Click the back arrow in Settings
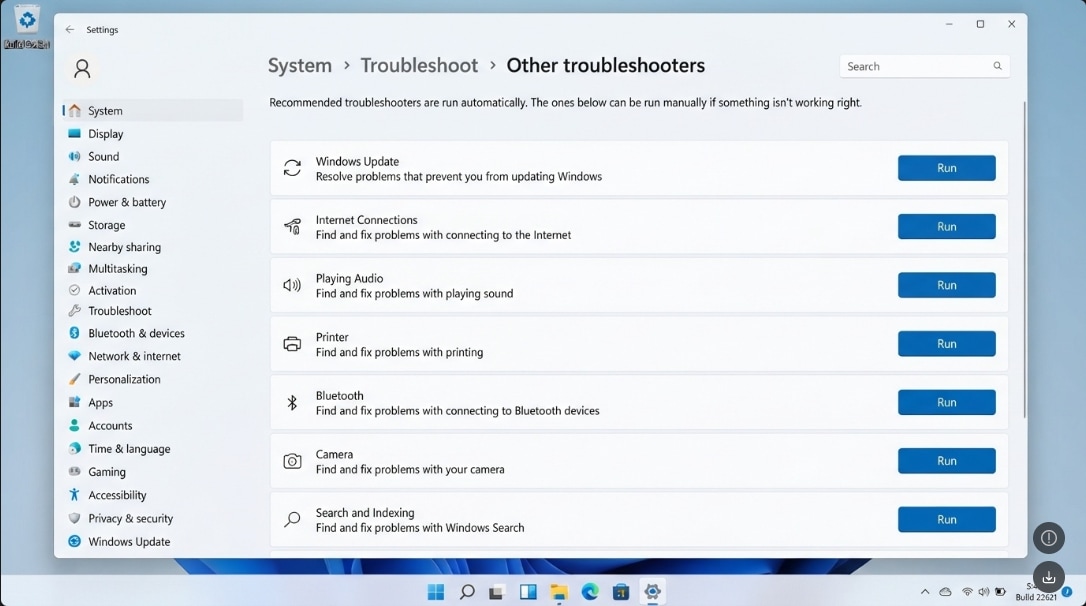This screenshot has width=1086, height=606. [x=69, y=30]
